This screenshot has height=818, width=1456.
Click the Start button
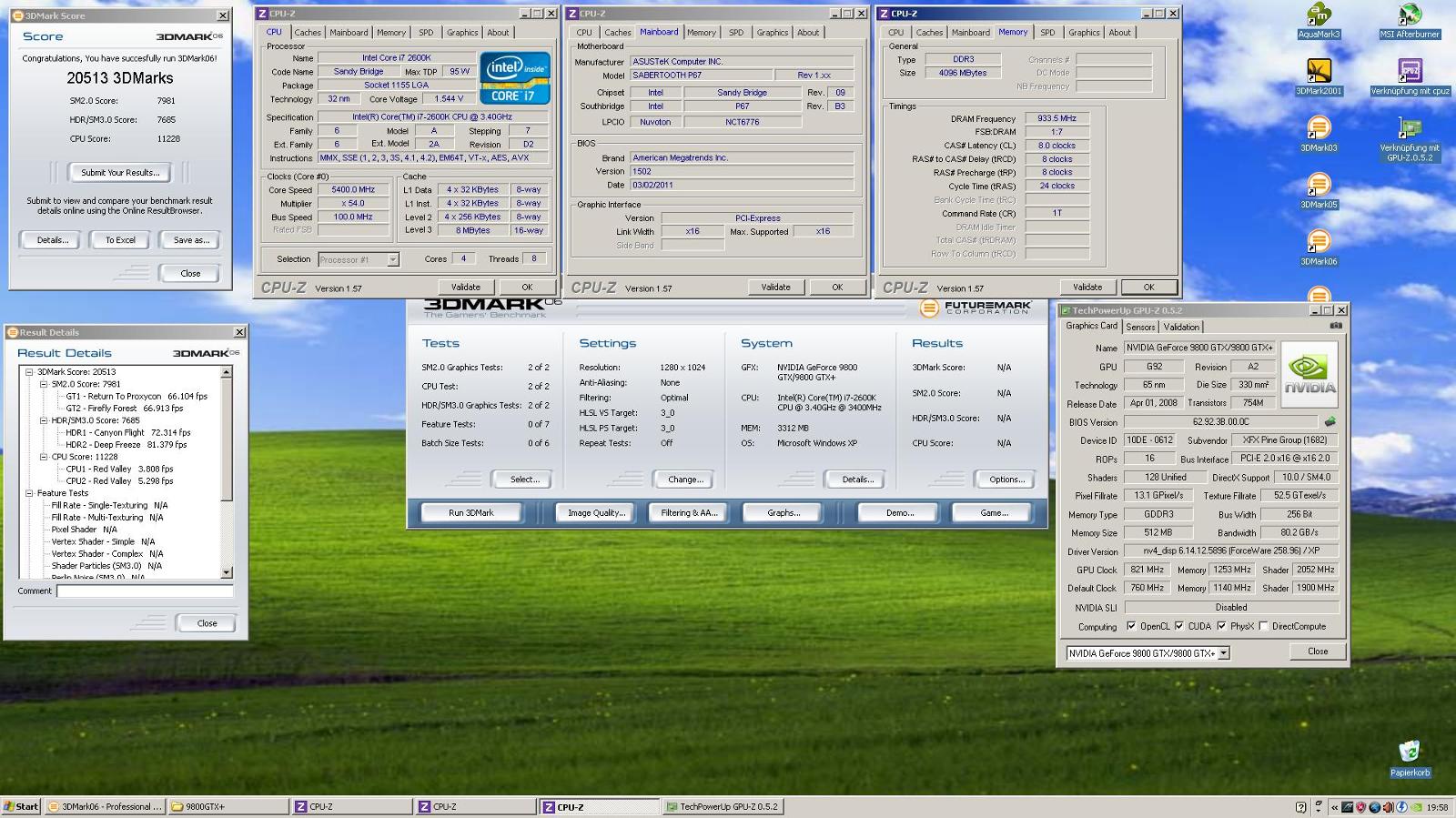point(21,807)
